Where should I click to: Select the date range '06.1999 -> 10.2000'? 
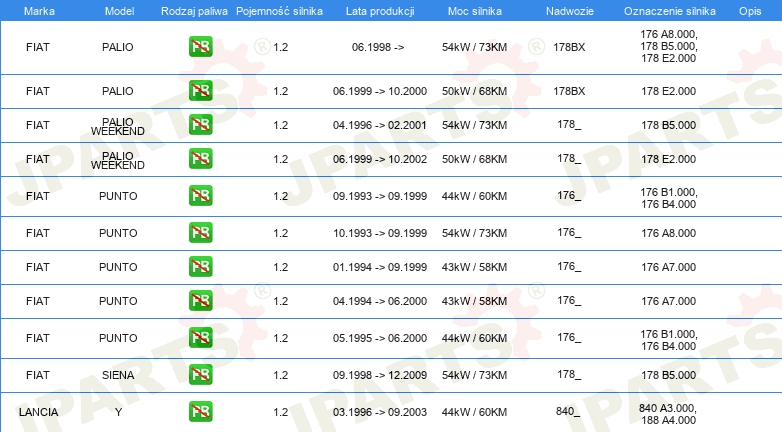(x=380, y=91)
